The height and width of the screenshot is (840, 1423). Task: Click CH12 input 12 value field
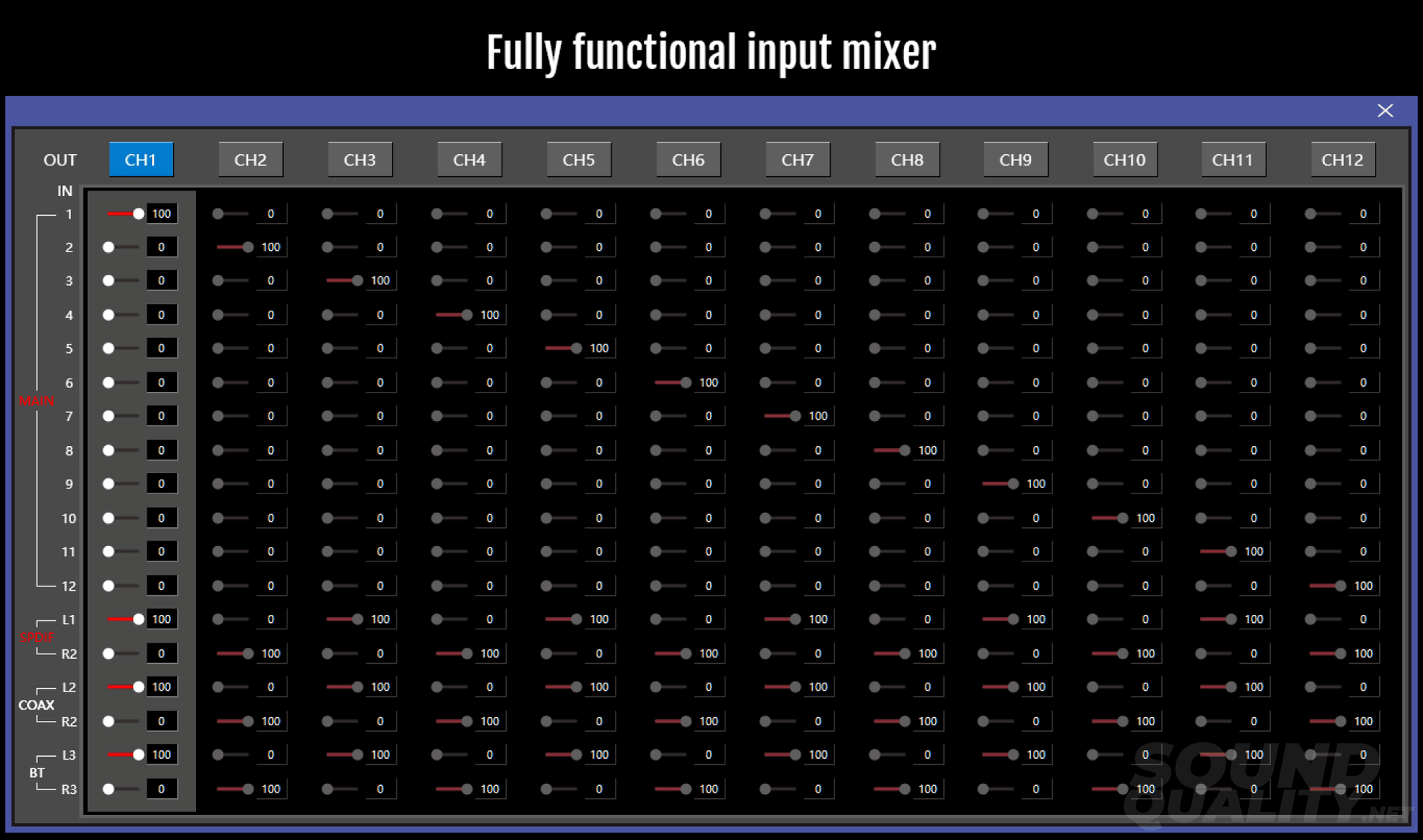point(1364,586)
